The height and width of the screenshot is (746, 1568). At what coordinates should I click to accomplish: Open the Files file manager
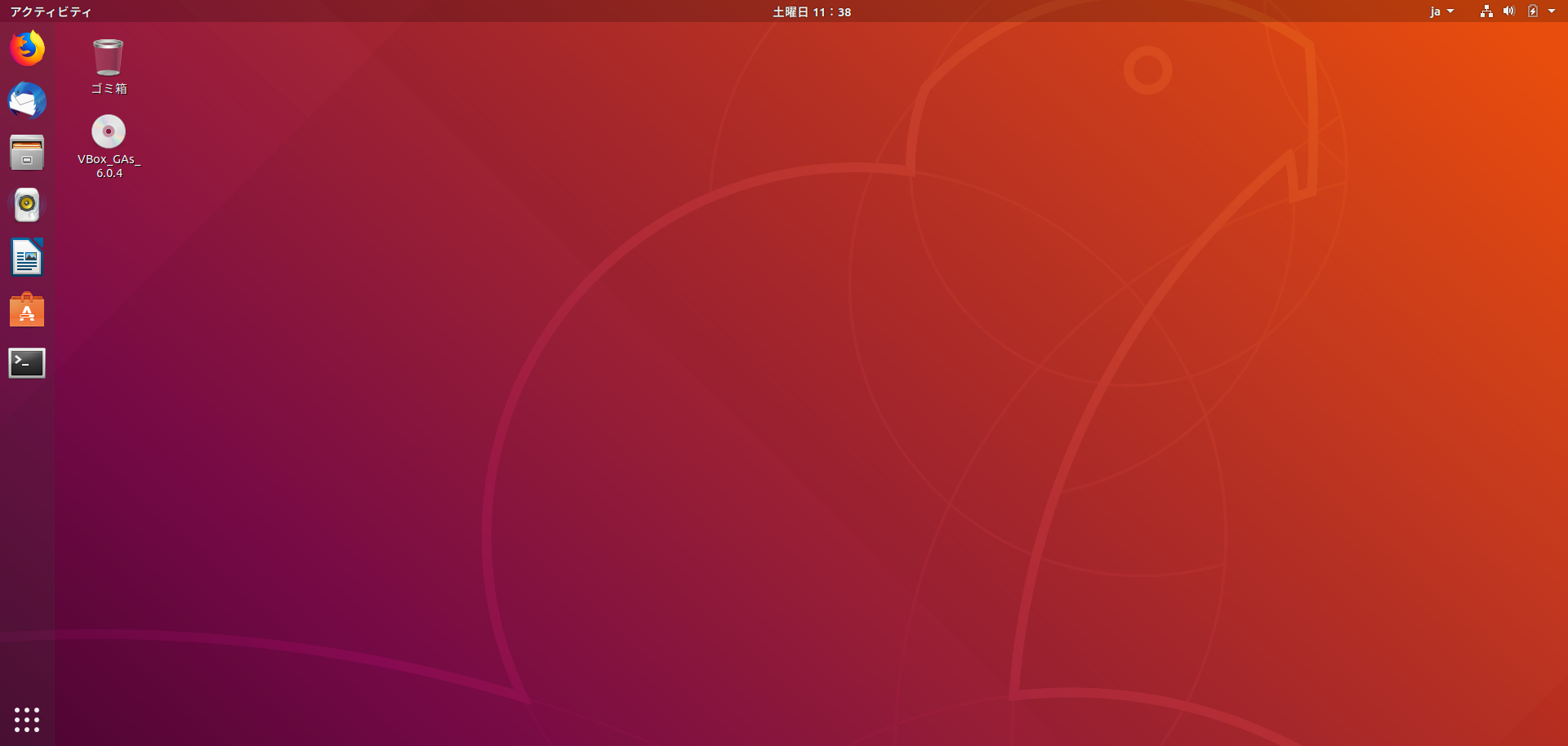coord(27,153)
